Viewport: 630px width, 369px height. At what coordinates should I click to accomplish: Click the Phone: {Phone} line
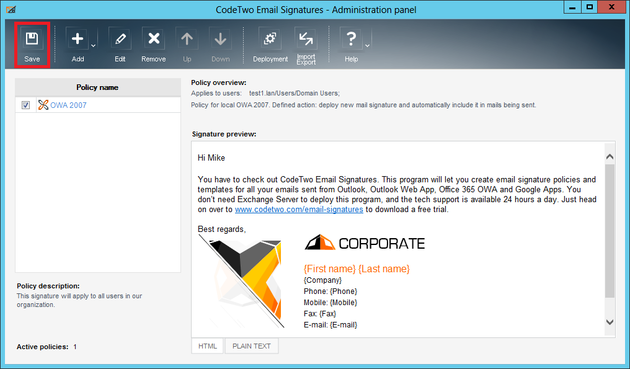coord(330,291)
